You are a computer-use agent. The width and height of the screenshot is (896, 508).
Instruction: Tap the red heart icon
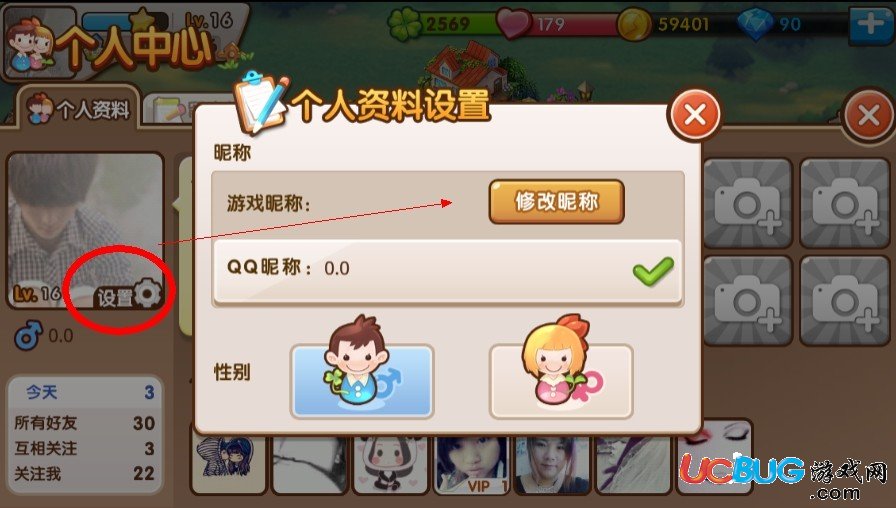pos(513,25)
